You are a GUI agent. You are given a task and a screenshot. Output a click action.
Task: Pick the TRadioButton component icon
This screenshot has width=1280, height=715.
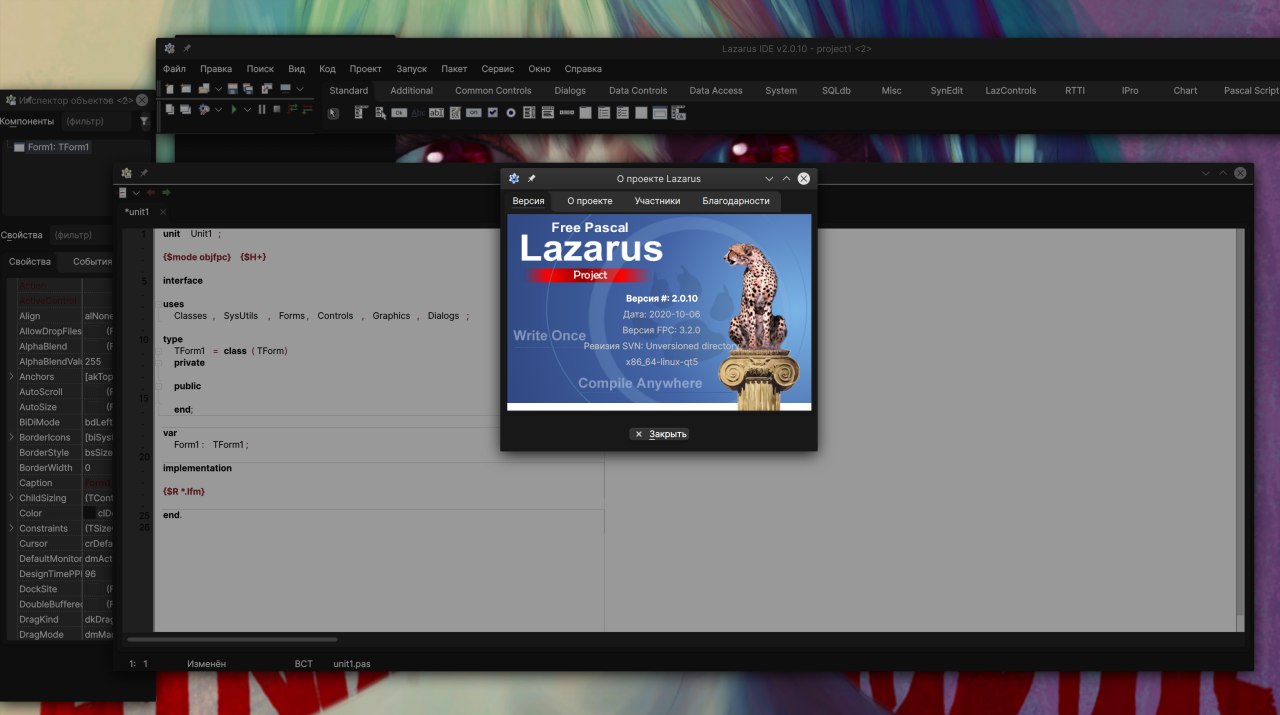point(511,113)
